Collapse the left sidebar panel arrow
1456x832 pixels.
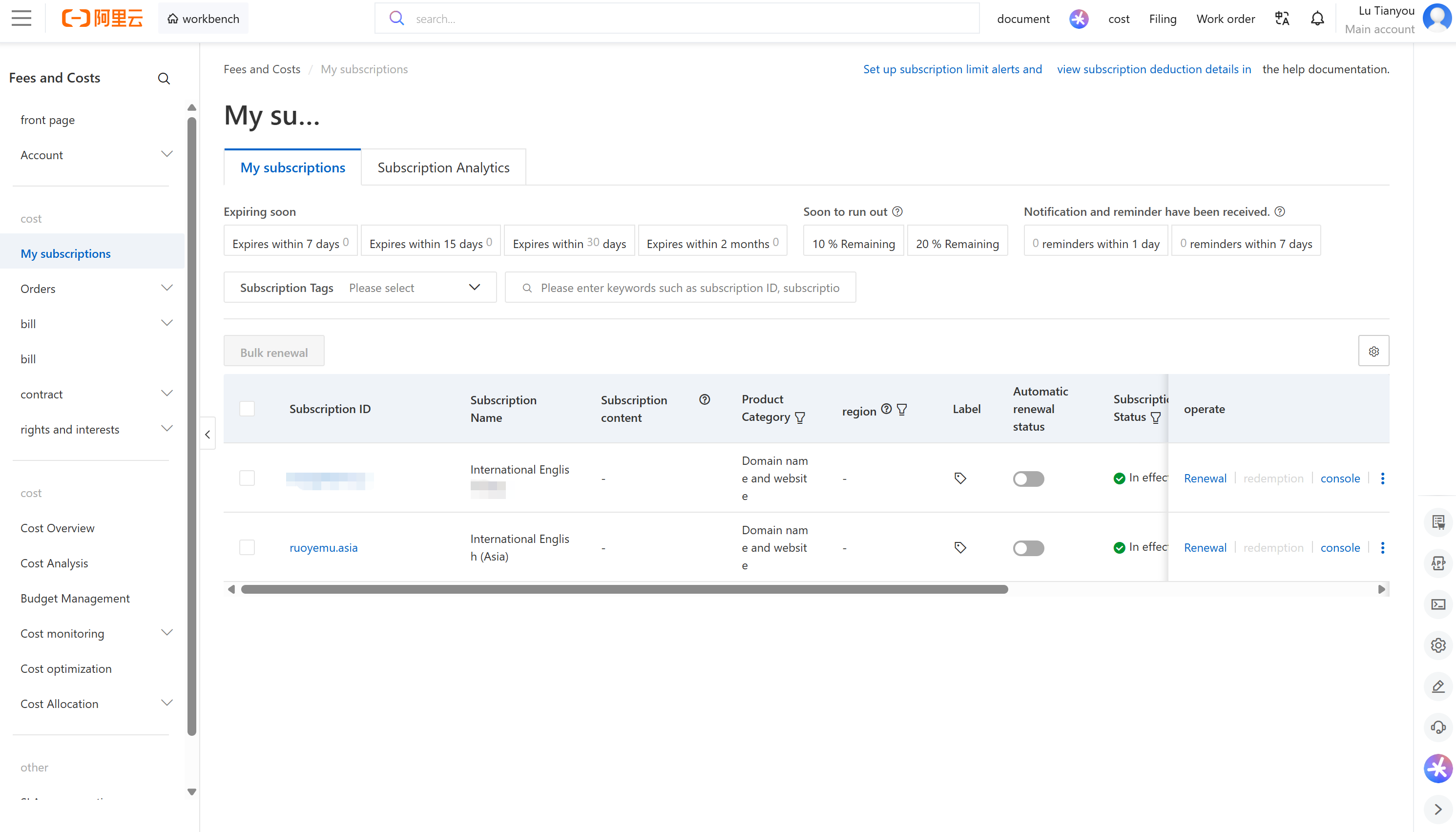[x=208, y=434]
